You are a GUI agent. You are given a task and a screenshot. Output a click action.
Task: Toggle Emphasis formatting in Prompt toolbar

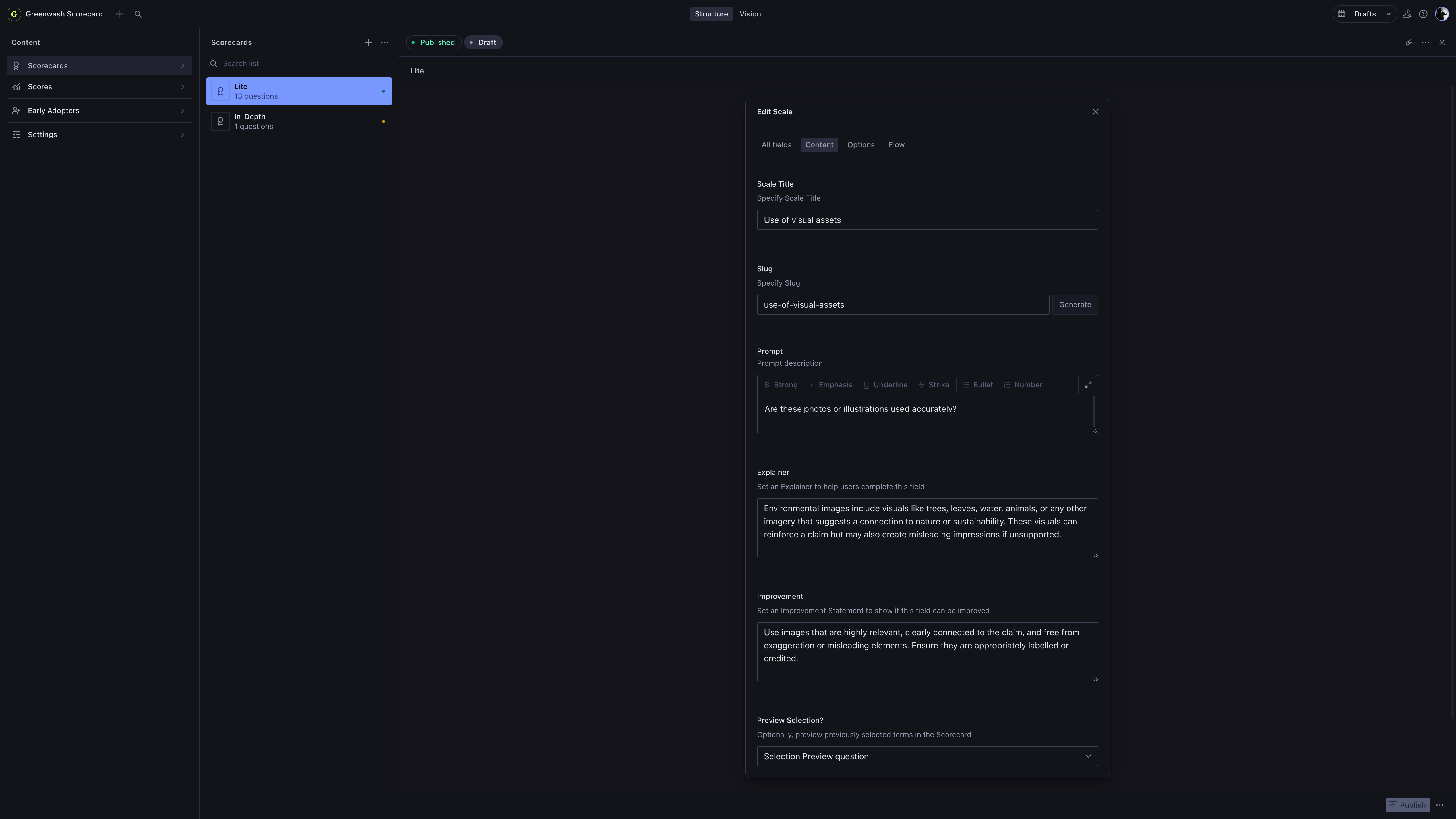coord(830,385)
